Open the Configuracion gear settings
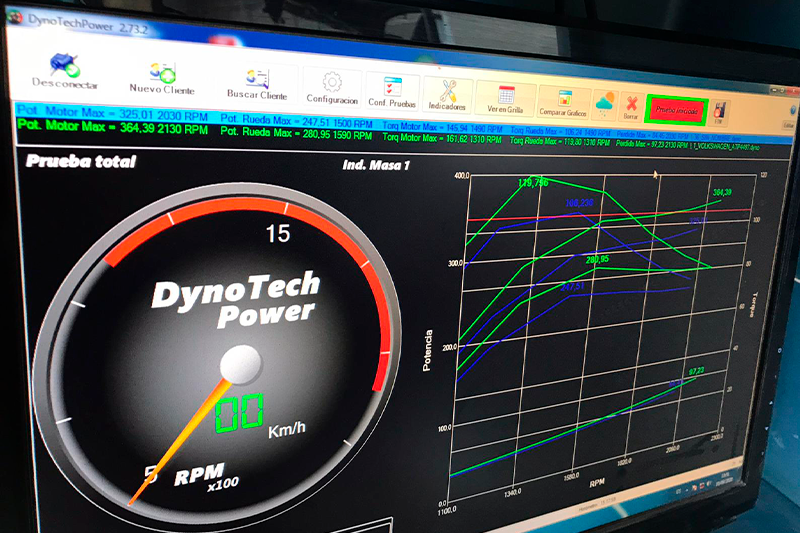This screenshot has width=800, height=533. 332,88
